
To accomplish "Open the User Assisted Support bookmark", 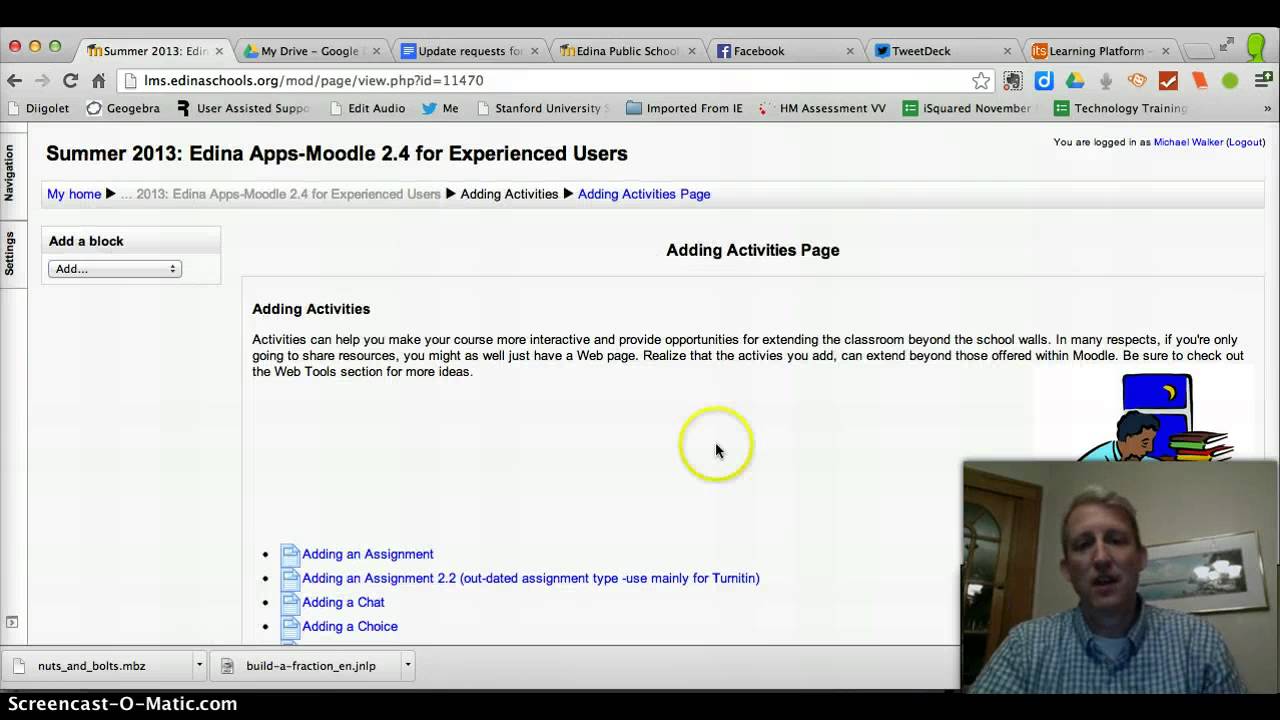I will tap(244, 108).
